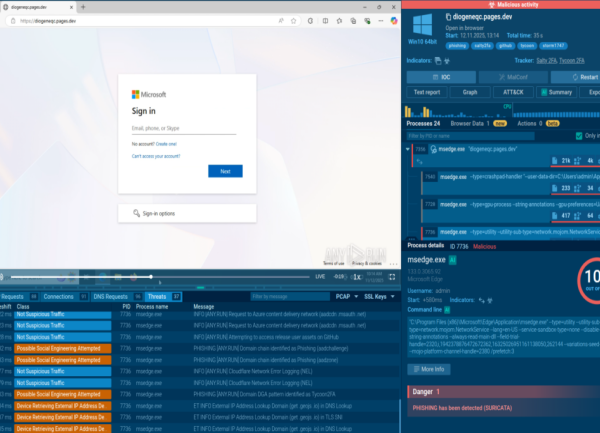600x433 pixels.
Task: Open the Graph view
Action: click(470, 92)
